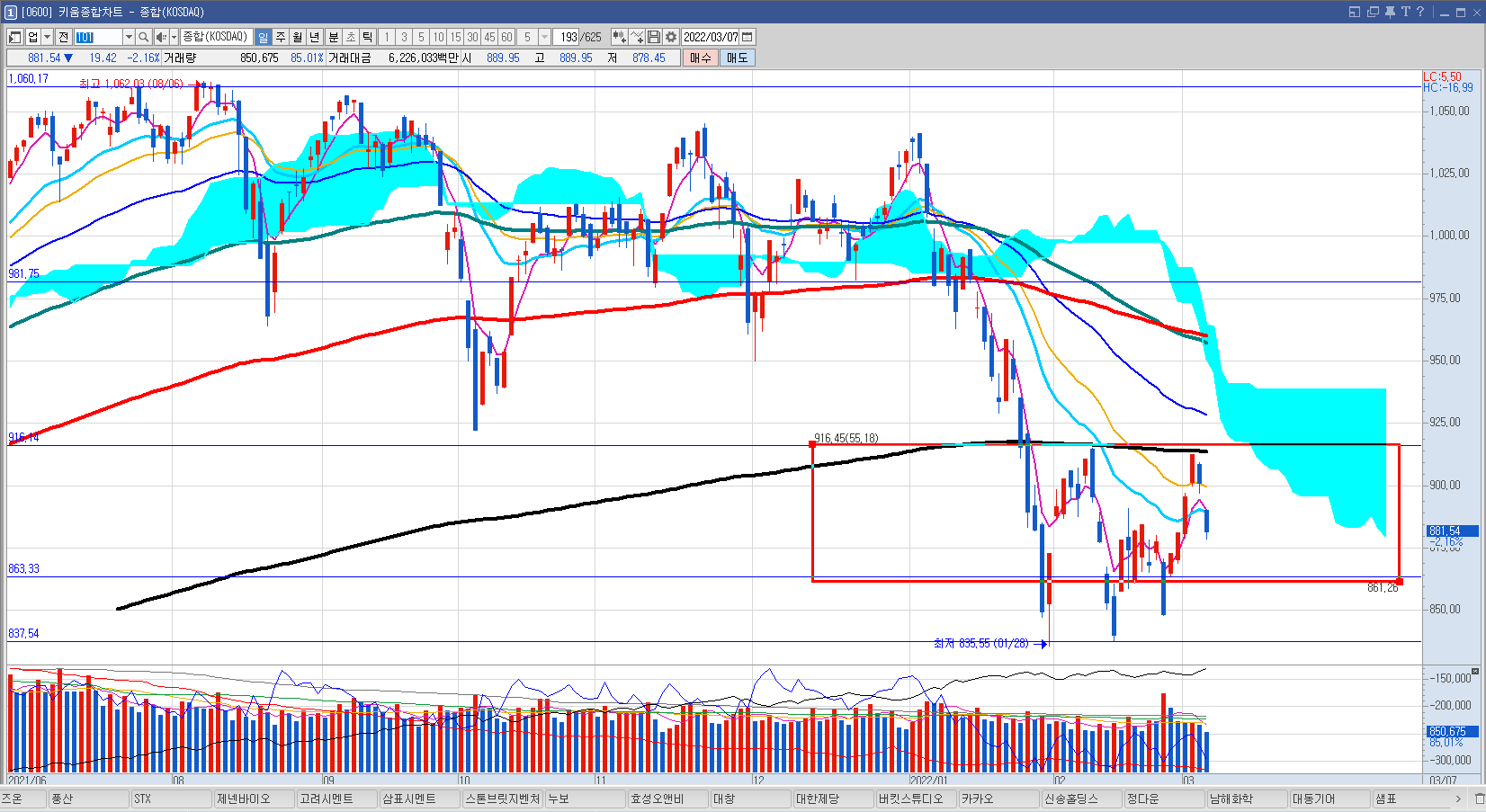This screenshot has height=812, width=1486.
Task: Click the duplicate window icon in title bar
Action: (x=1373, y=12)
